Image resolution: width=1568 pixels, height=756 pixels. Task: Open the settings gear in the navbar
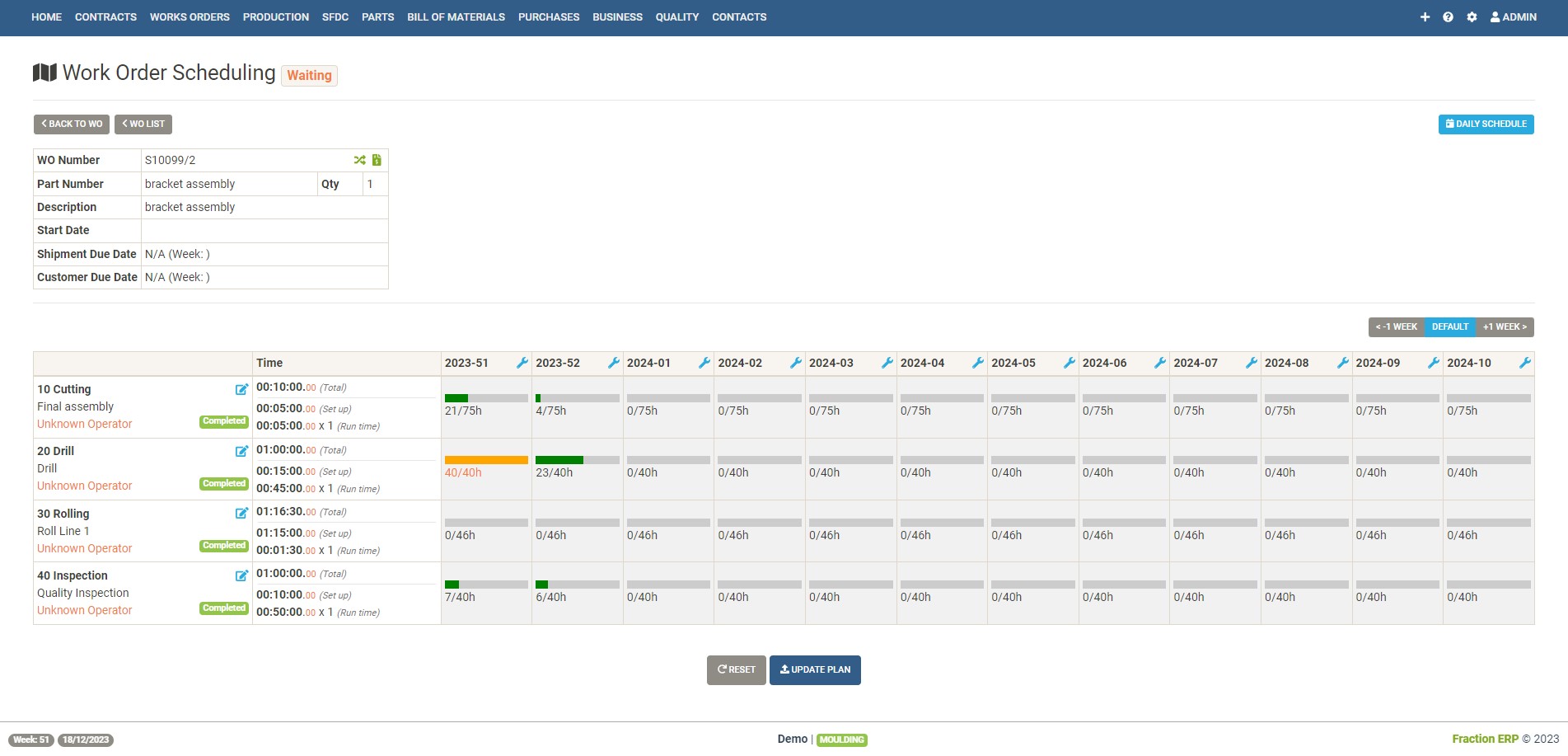[x=1472, y=17]
